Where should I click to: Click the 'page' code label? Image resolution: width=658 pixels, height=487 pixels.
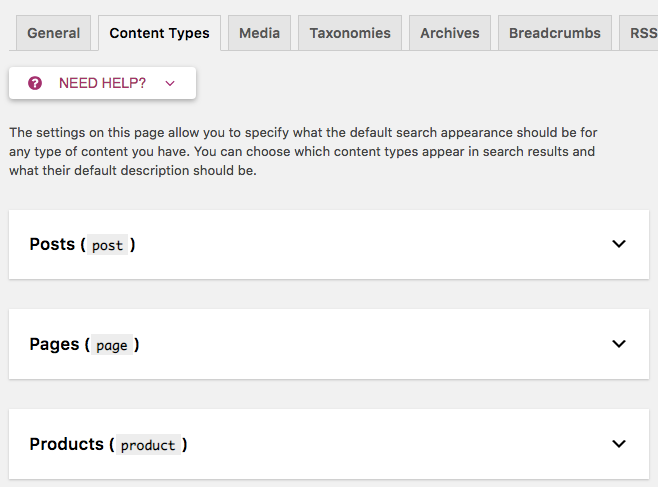pyautogui.click(x=111, y=346)
